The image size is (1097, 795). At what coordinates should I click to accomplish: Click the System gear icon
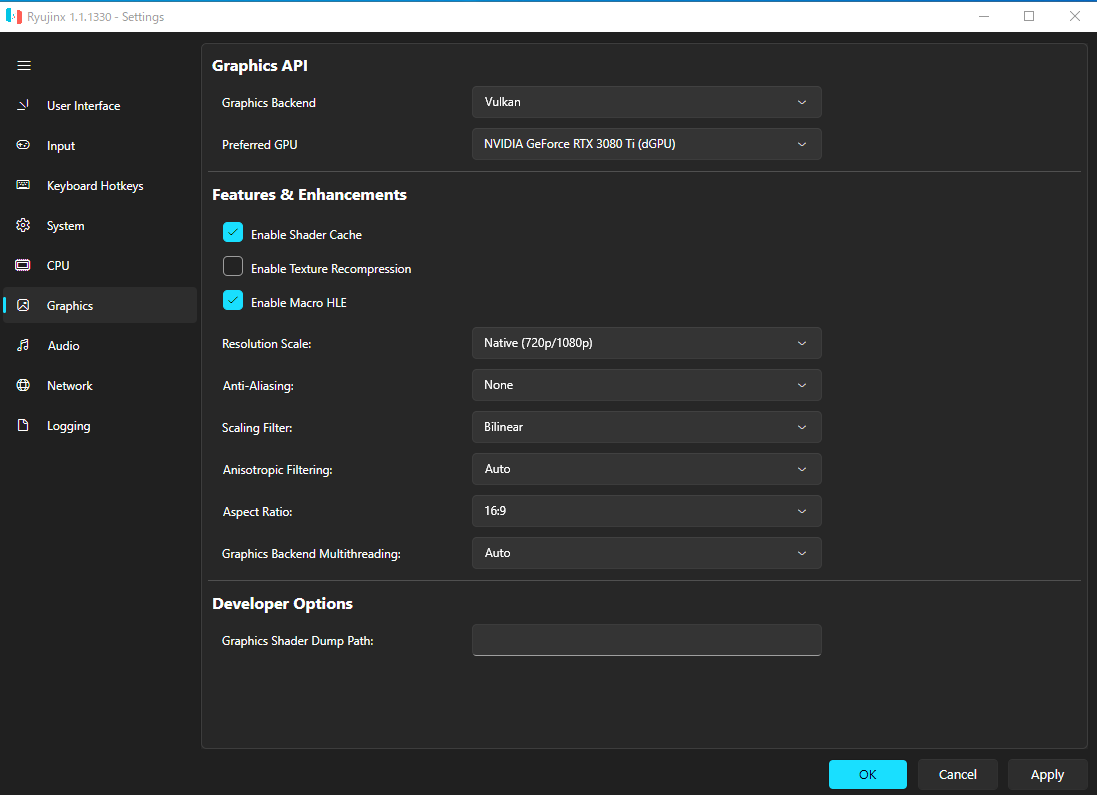[x=24, y=226]
